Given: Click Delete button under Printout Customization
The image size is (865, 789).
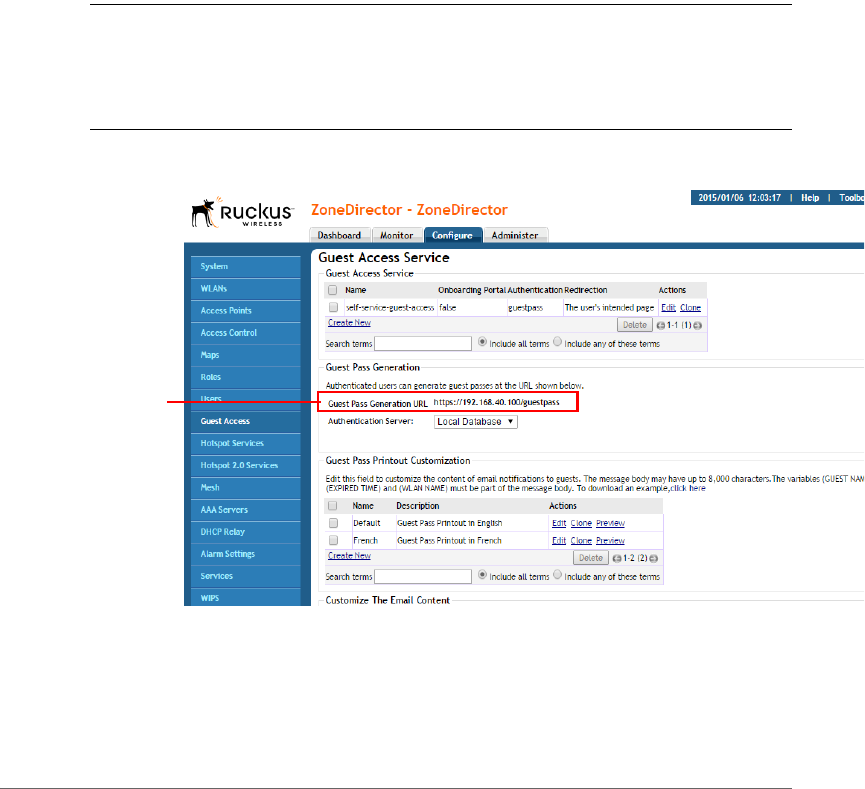Looking at the screenshot, I should [x=590, y=558].
